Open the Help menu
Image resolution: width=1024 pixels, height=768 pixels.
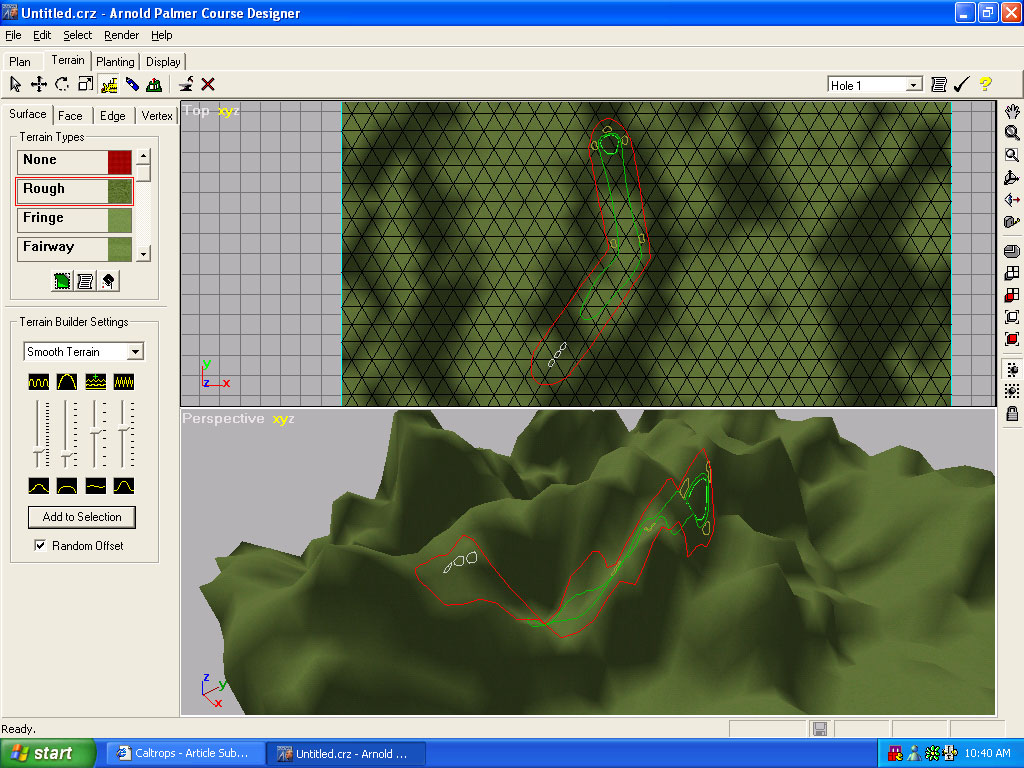[161, 35]
